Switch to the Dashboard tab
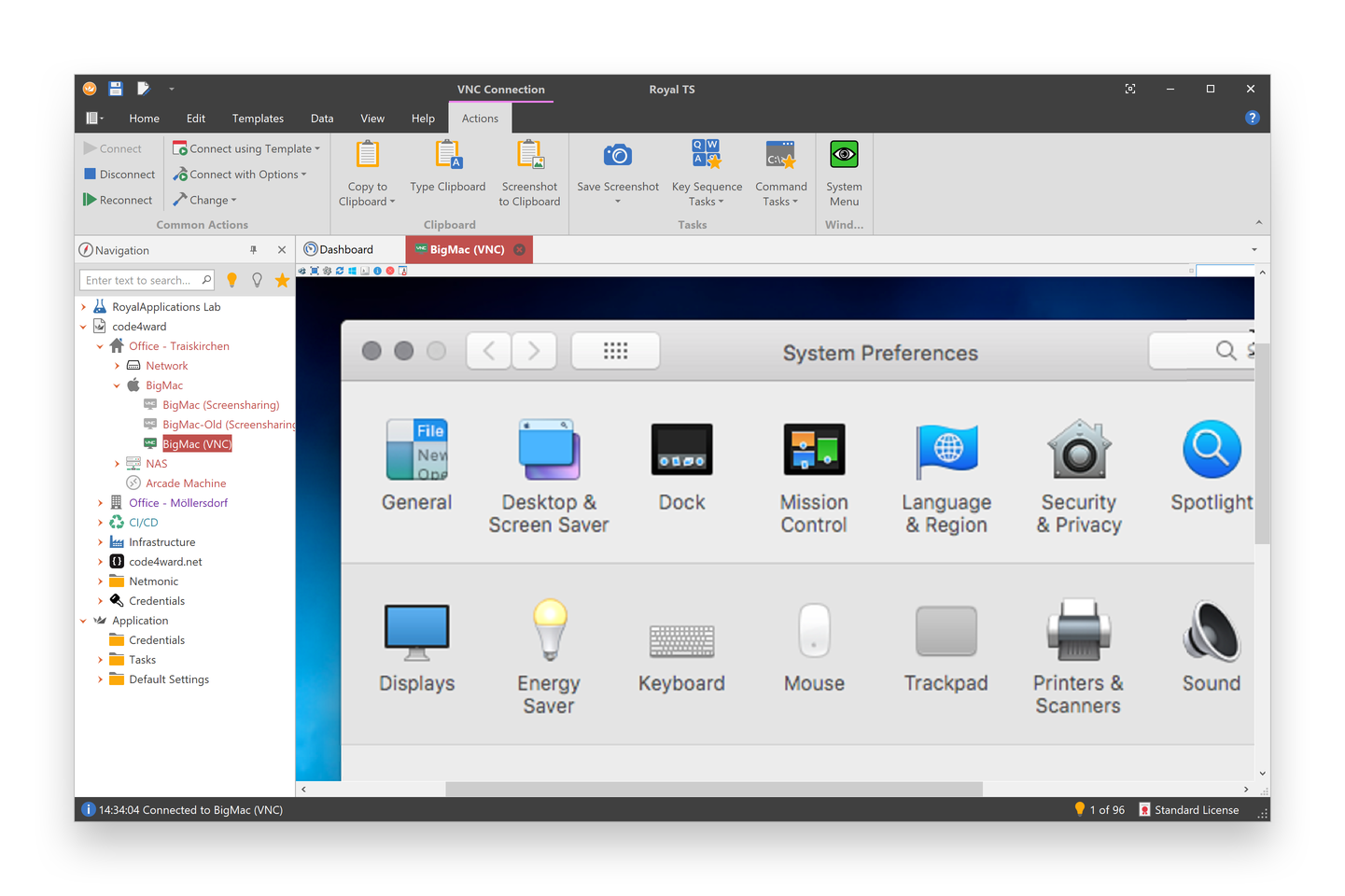This screenshot has height=896, width=1345. (x=345, y=250)
